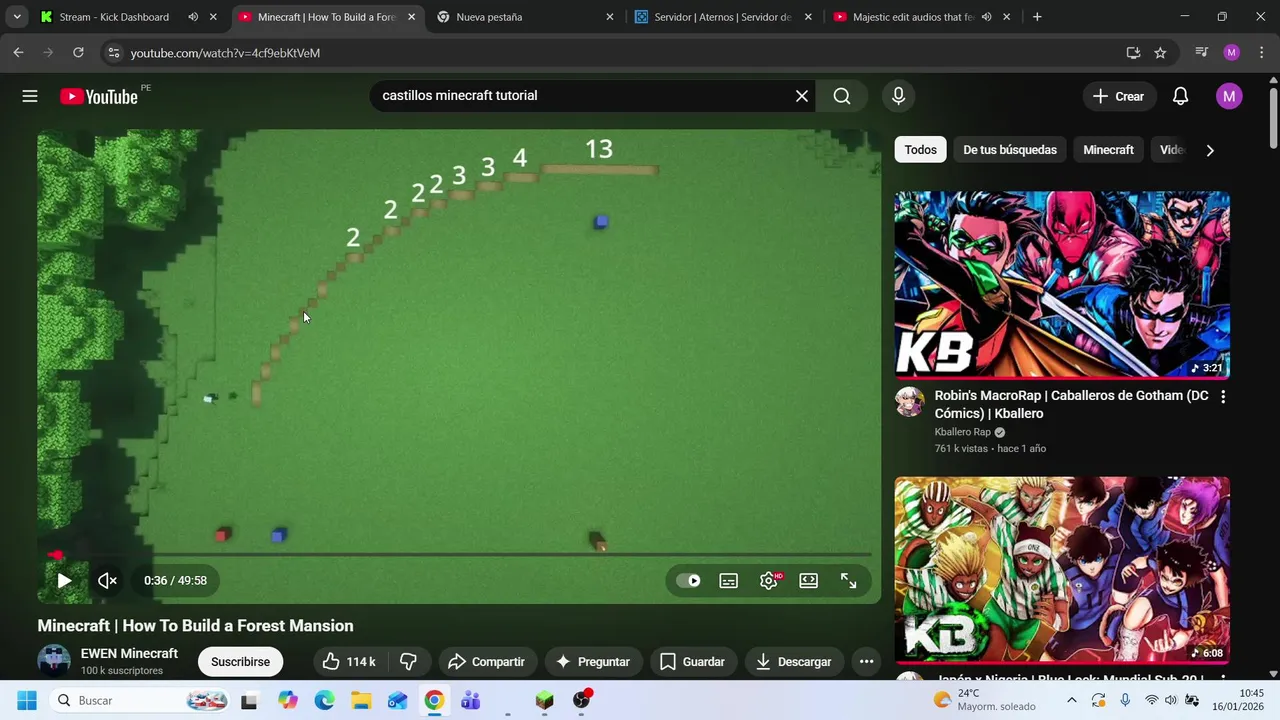Image resolution: width=1280 pixels, height=720 pixels.
Task: Mute the Majestic edit audios tab audio
Action: coord(986,17)
